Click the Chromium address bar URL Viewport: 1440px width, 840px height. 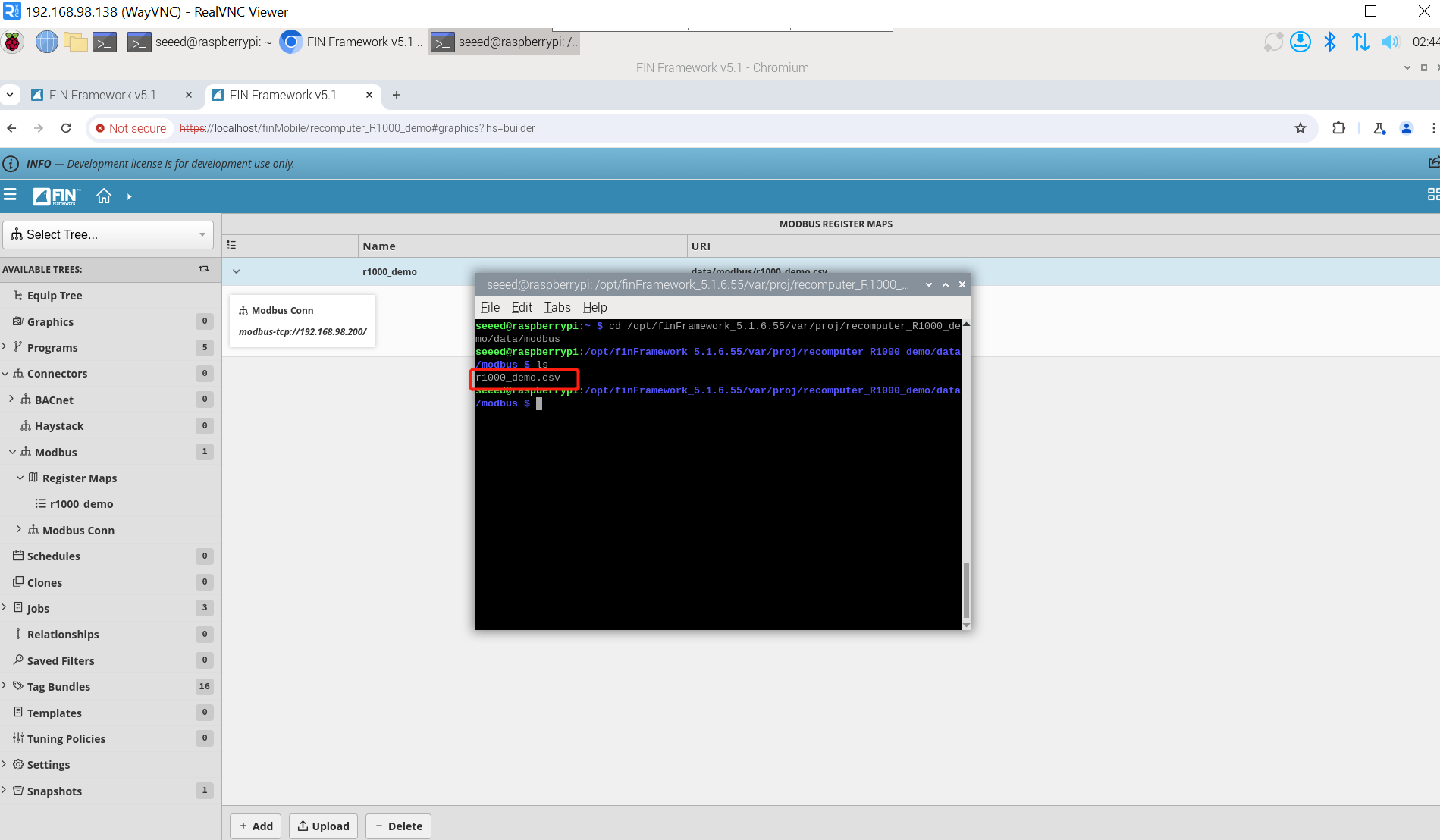357,128
